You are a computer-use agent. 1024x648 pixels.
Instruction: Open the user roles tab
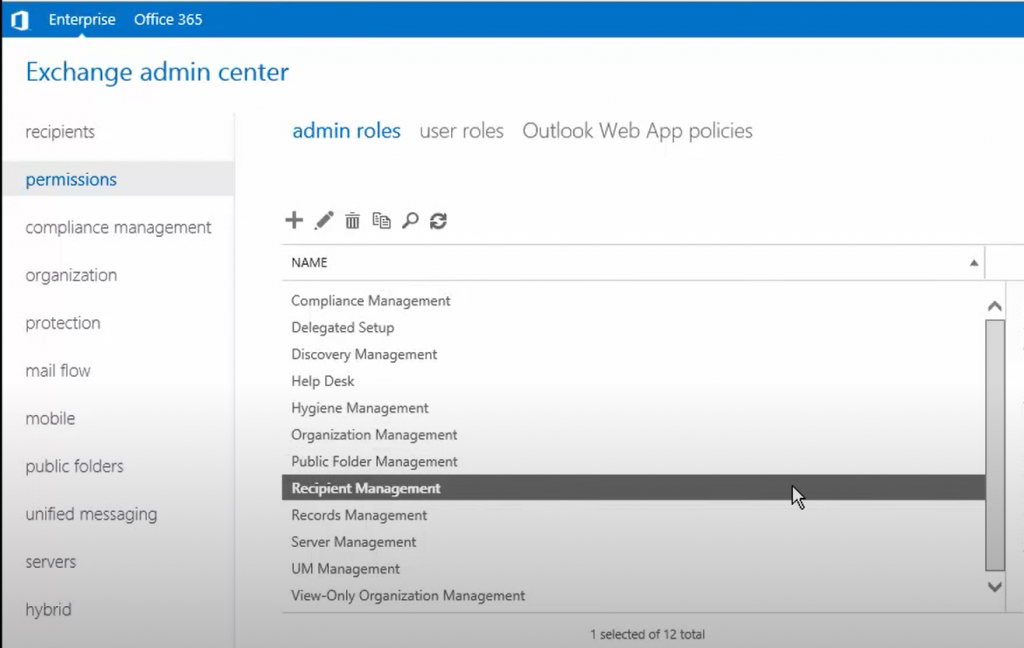(461, 131)
